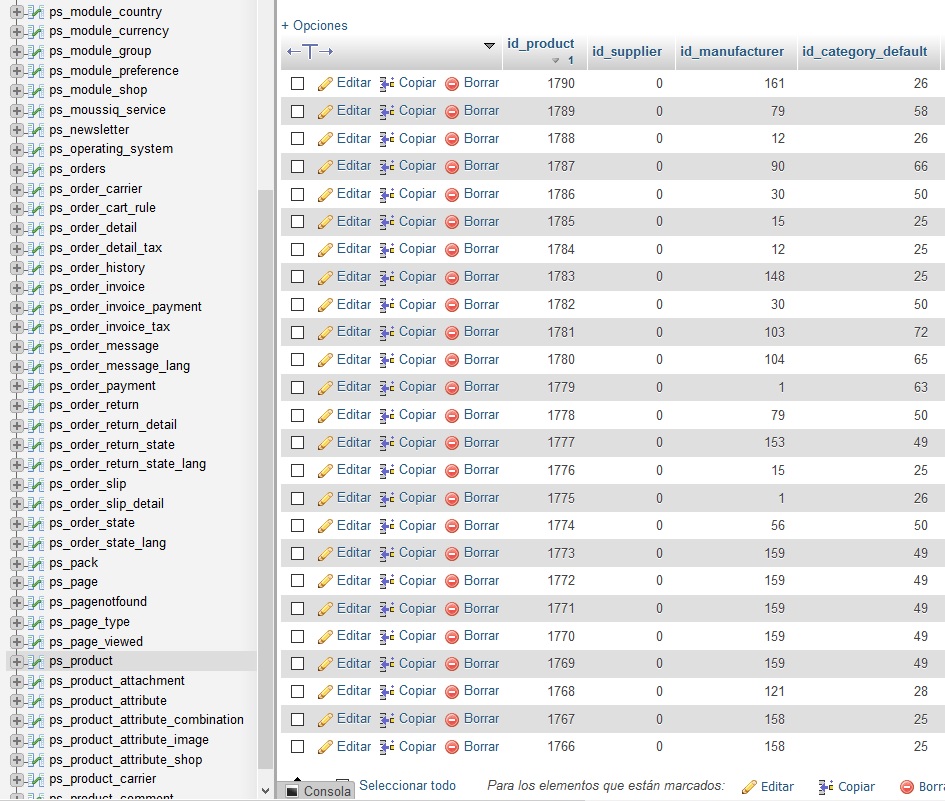Click the pencil icon in row 1774

tap(325, 526)
